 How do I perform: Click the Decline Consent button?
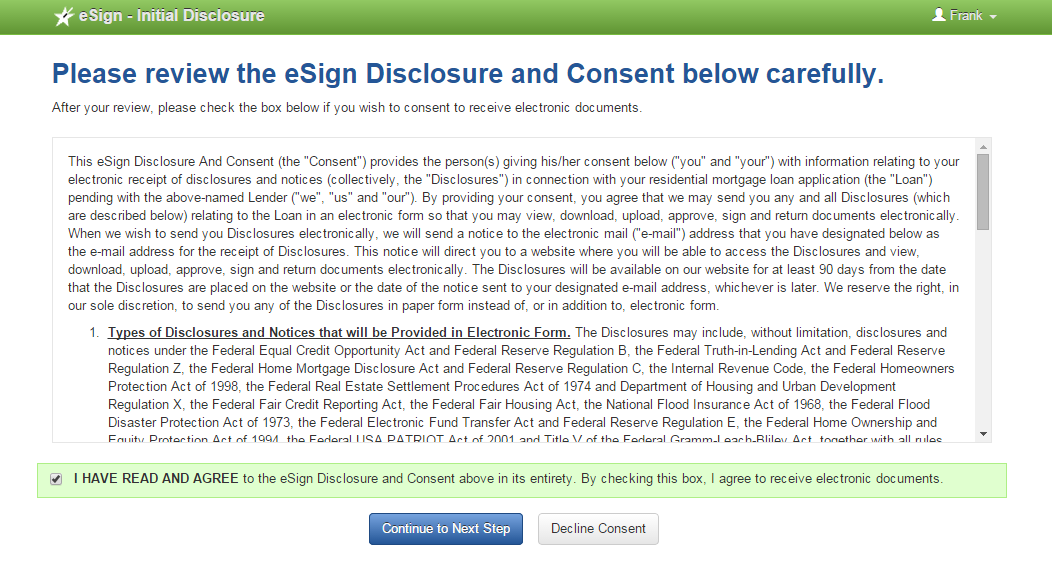click(598, 529)
